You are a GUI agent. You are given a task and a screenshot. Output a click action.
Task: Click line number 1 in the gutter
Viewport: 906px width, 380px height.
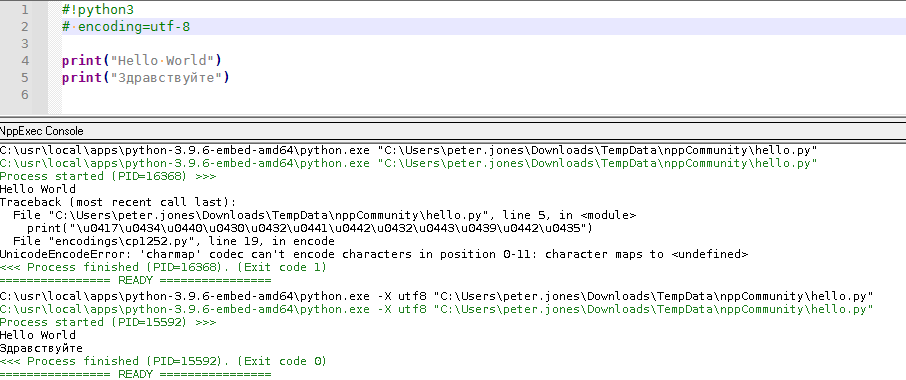(x=24, y=10)
